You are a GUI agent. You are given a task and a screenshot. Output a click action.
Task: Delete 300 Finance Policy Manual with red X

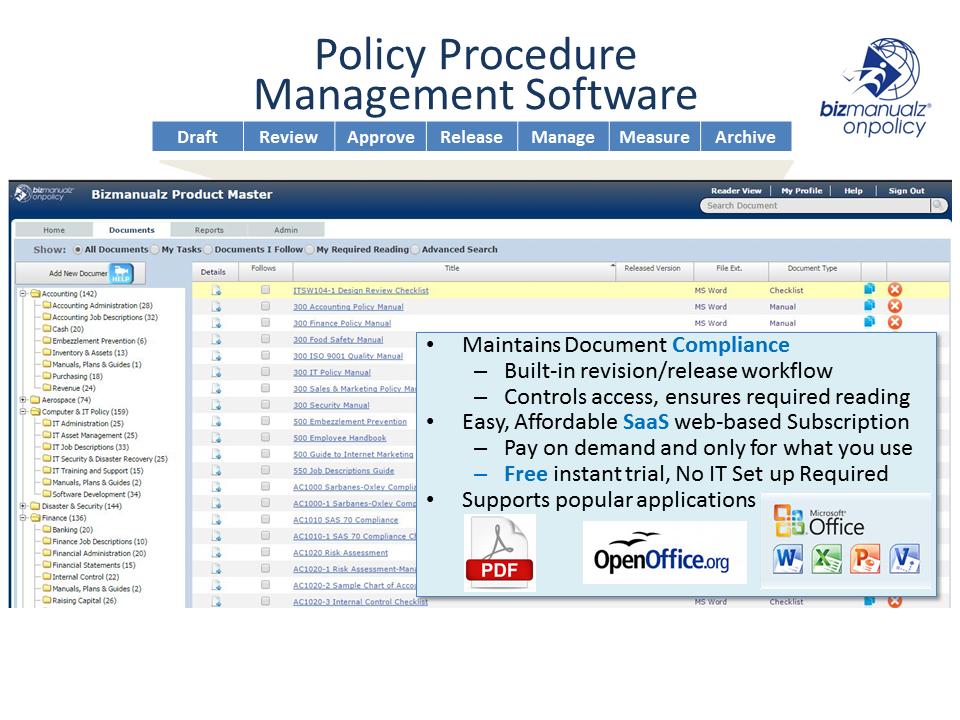click(895, 322)
